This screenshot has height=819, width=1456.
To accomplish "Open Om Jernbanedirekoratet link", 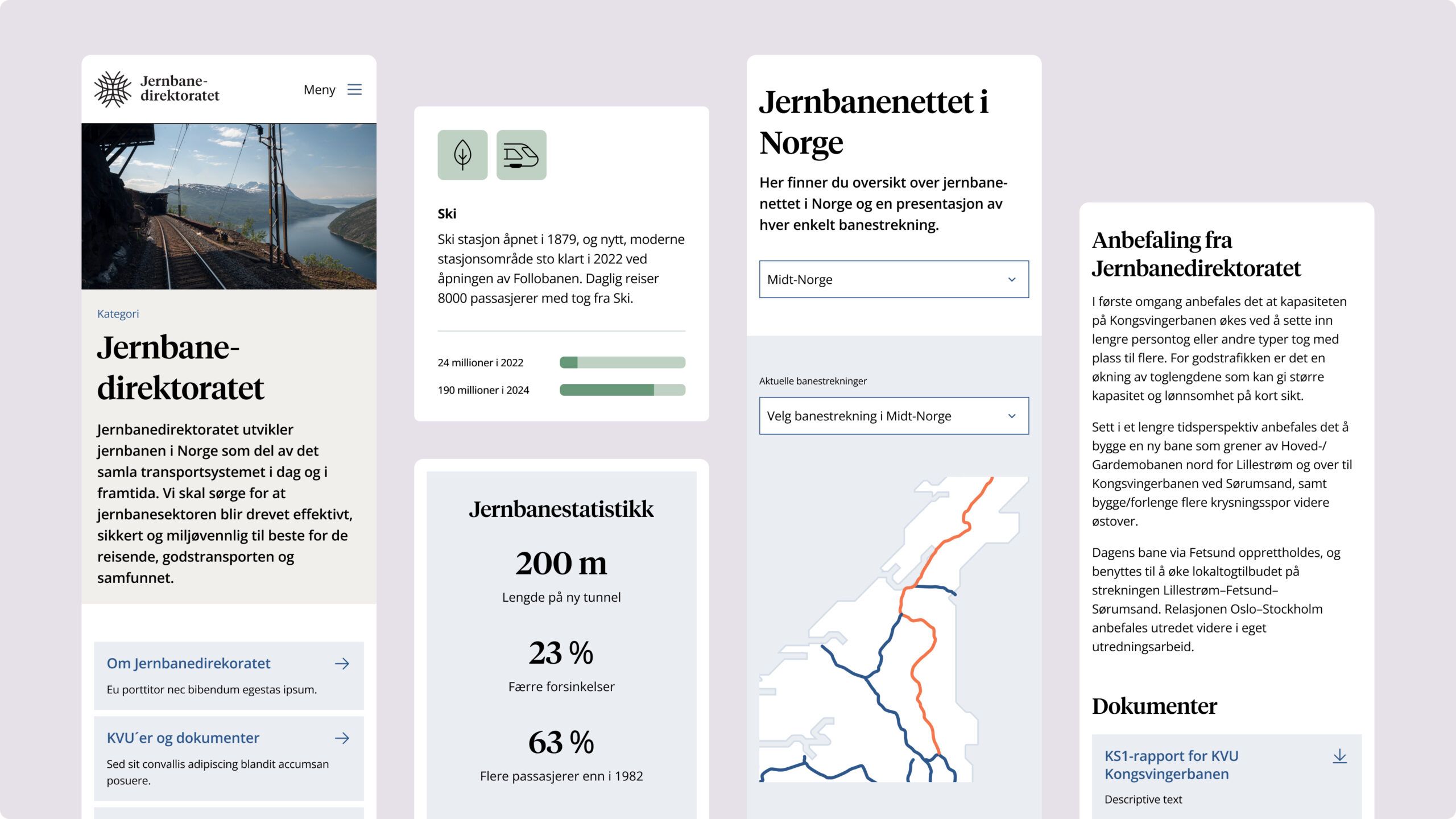I will [188, 664].
